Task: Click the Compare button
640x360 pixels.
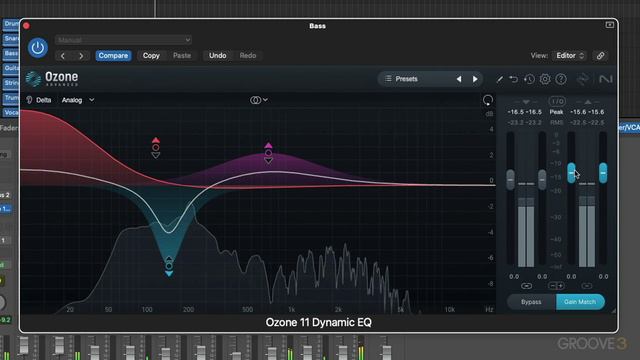Action: 113,56
